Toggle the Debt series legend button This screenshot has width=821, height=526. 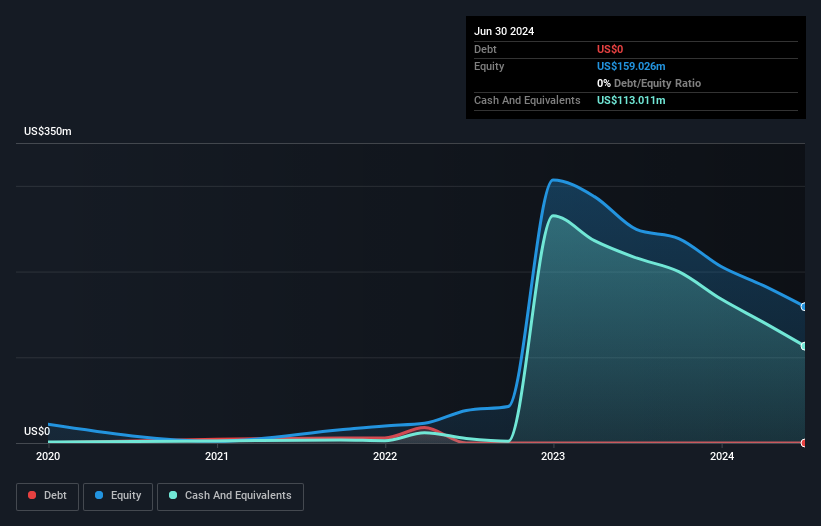point(48,496)
